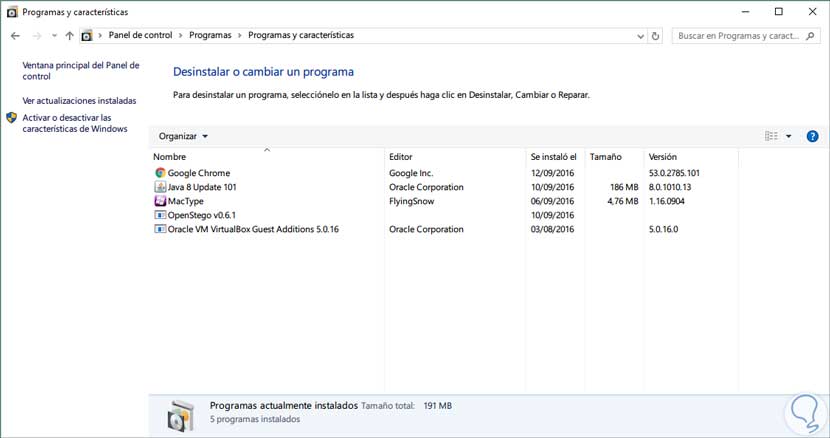The width and height of the screenshot is (830, 438).
Task: Select the Google Chrome entry
Action: pos(199,173)
